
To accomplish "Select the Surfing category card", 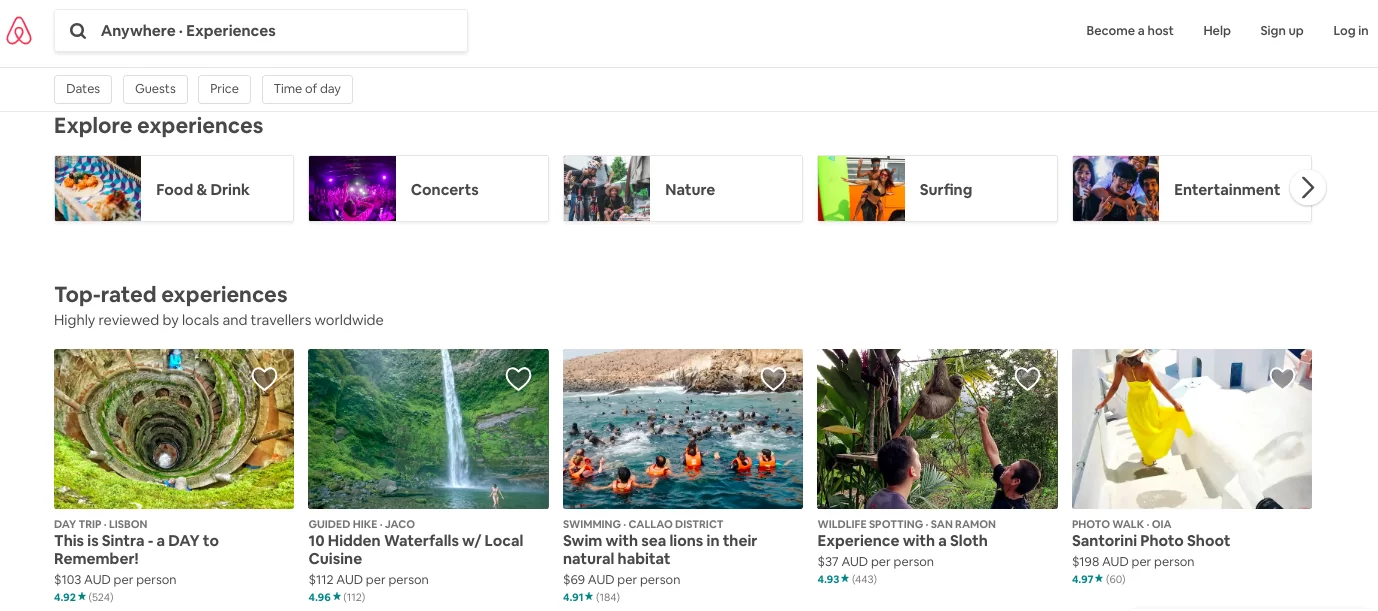I will pos(937,189).
